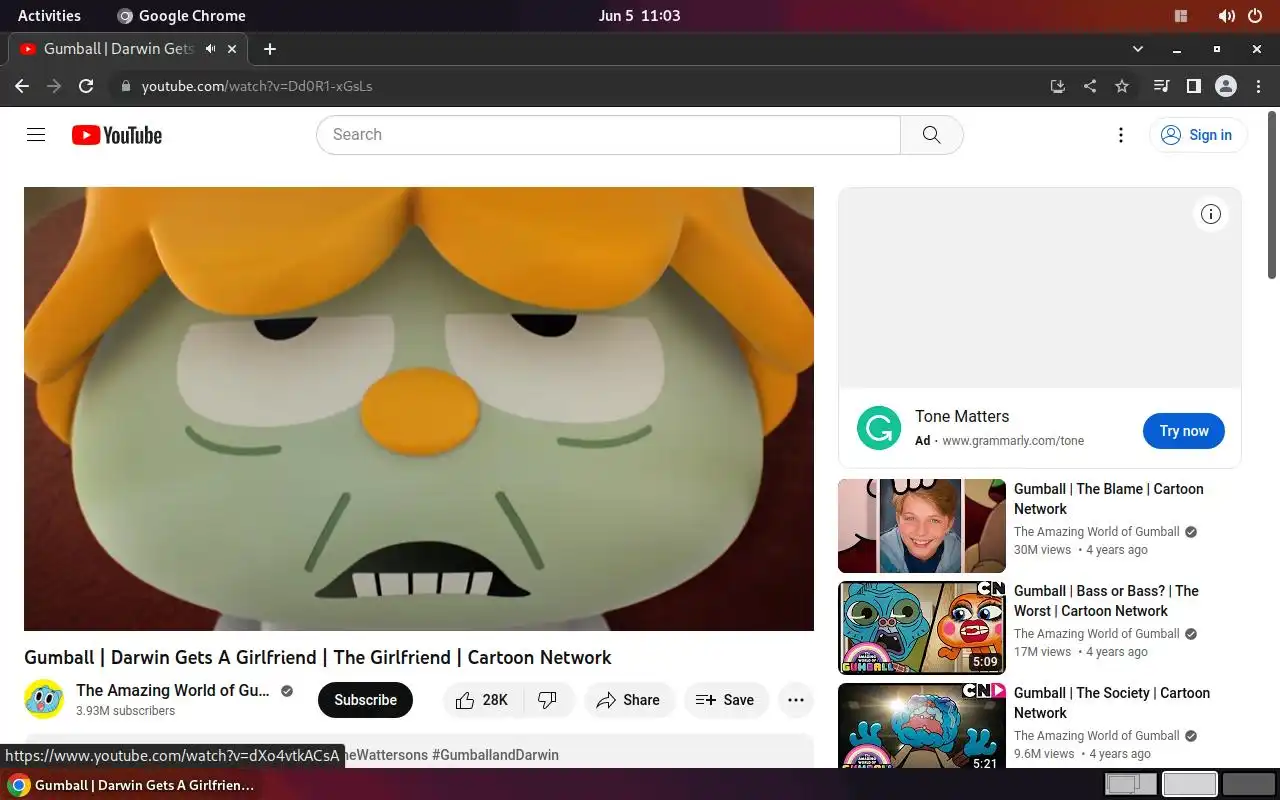This screenshot has height=800, width=1280.
Task: Open the channel name link under video
Action: pos(172,690)
